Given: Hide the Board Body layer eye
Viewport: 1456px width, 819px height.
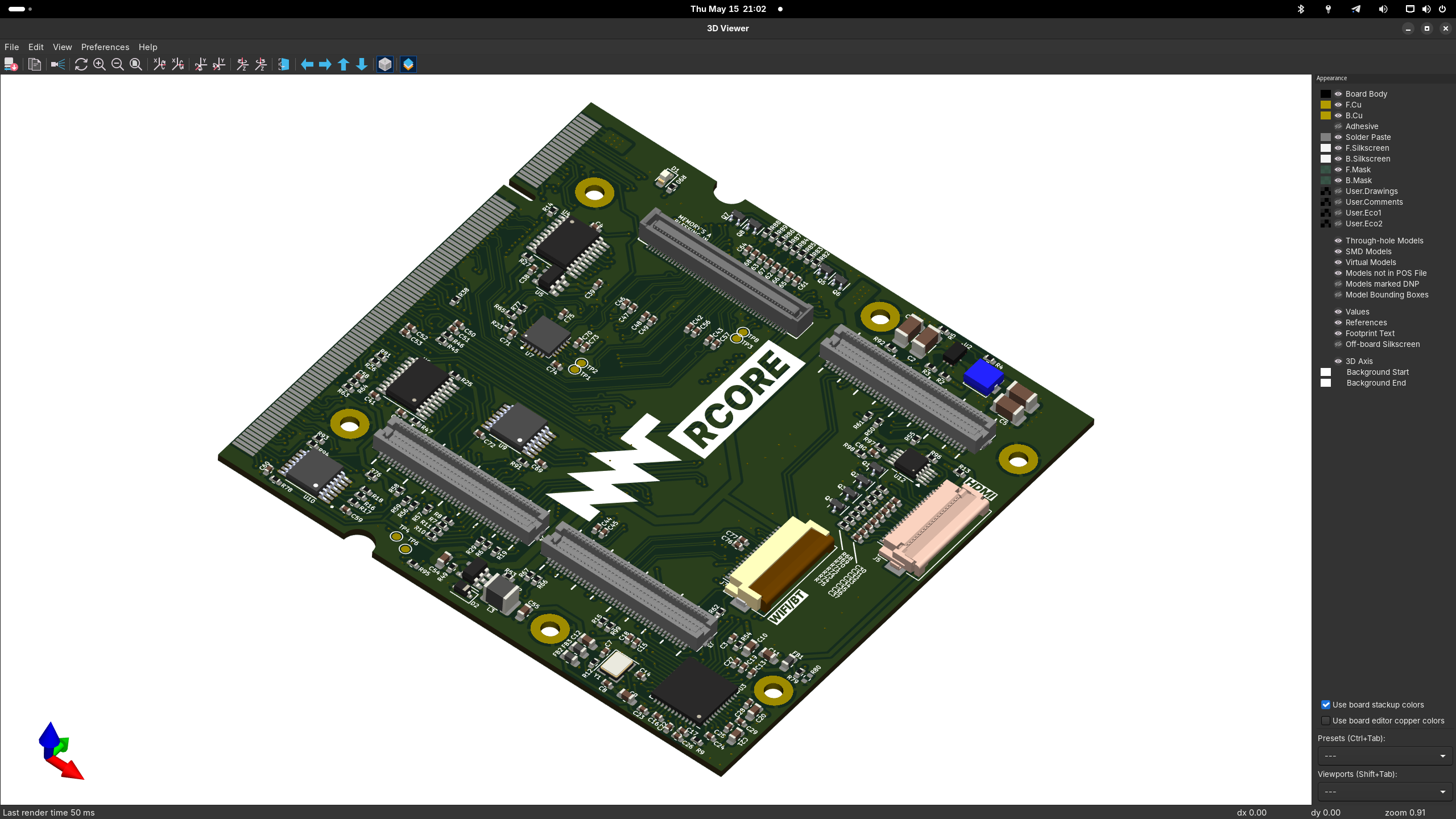Looking at the screenshot, I should pos(1338,94).
